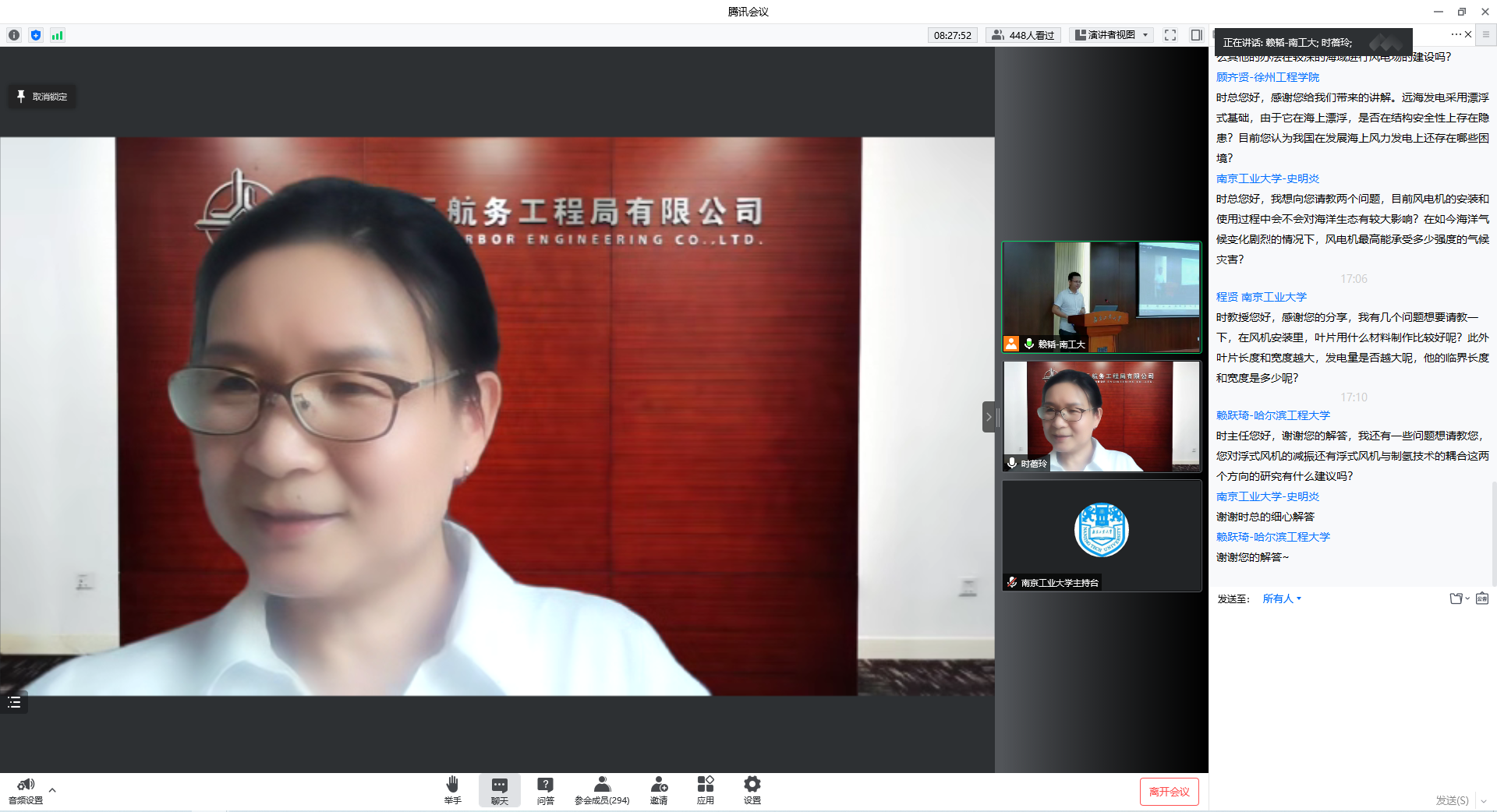Expand audio options arrow beside 音频设置
This screenshot has height=812, width=1497.
[52, 790]
